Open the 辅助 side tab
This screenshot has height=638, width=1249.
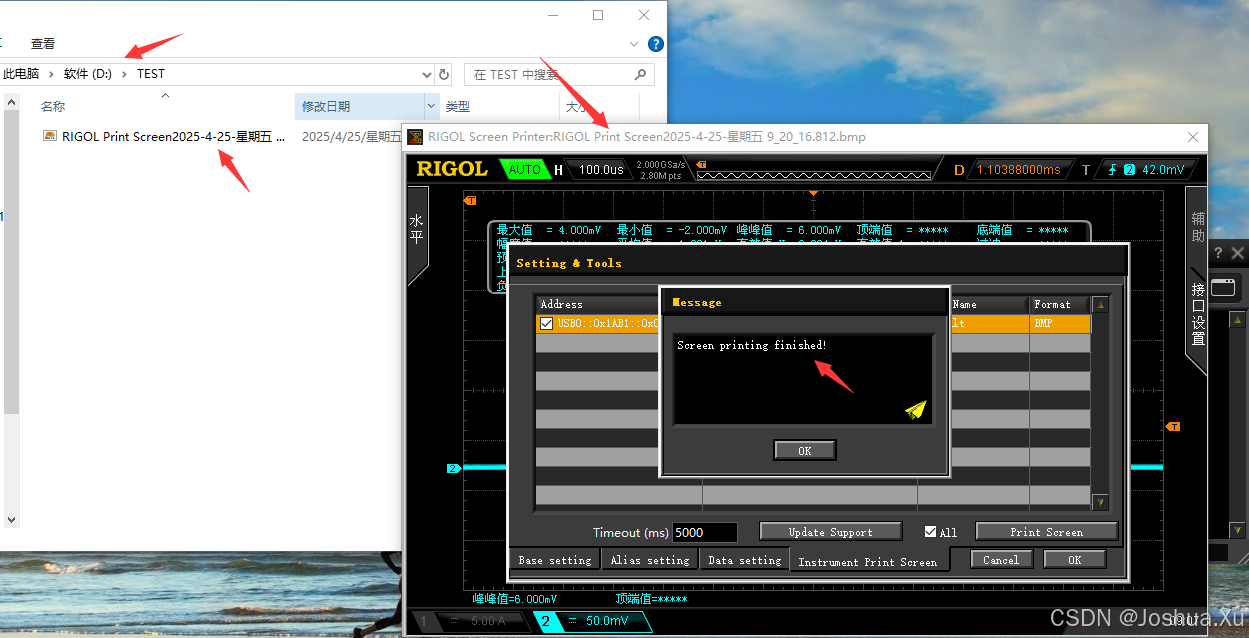click(1198, 228)
